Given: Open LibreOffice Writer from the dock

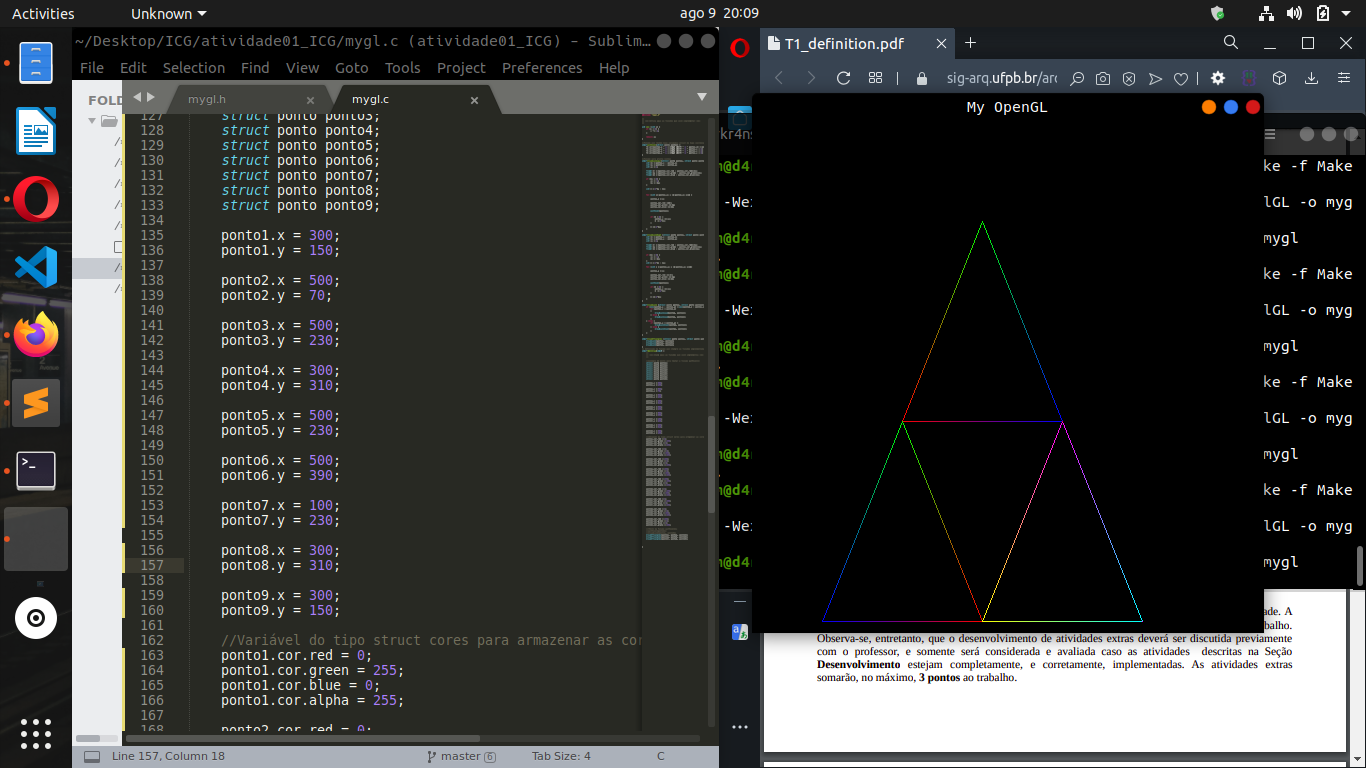Looking at the screenshot, I should tap(36, 131).
